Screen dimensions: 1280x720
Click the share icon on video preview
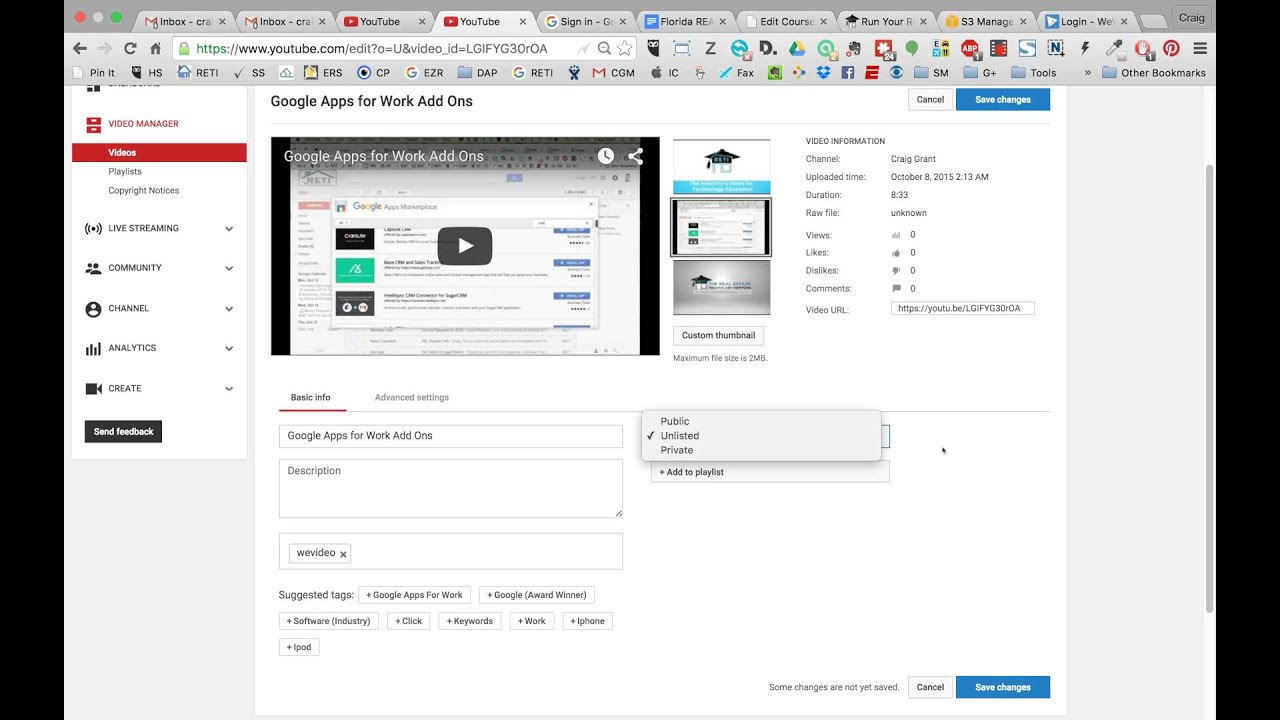click(x=636, y=156)
